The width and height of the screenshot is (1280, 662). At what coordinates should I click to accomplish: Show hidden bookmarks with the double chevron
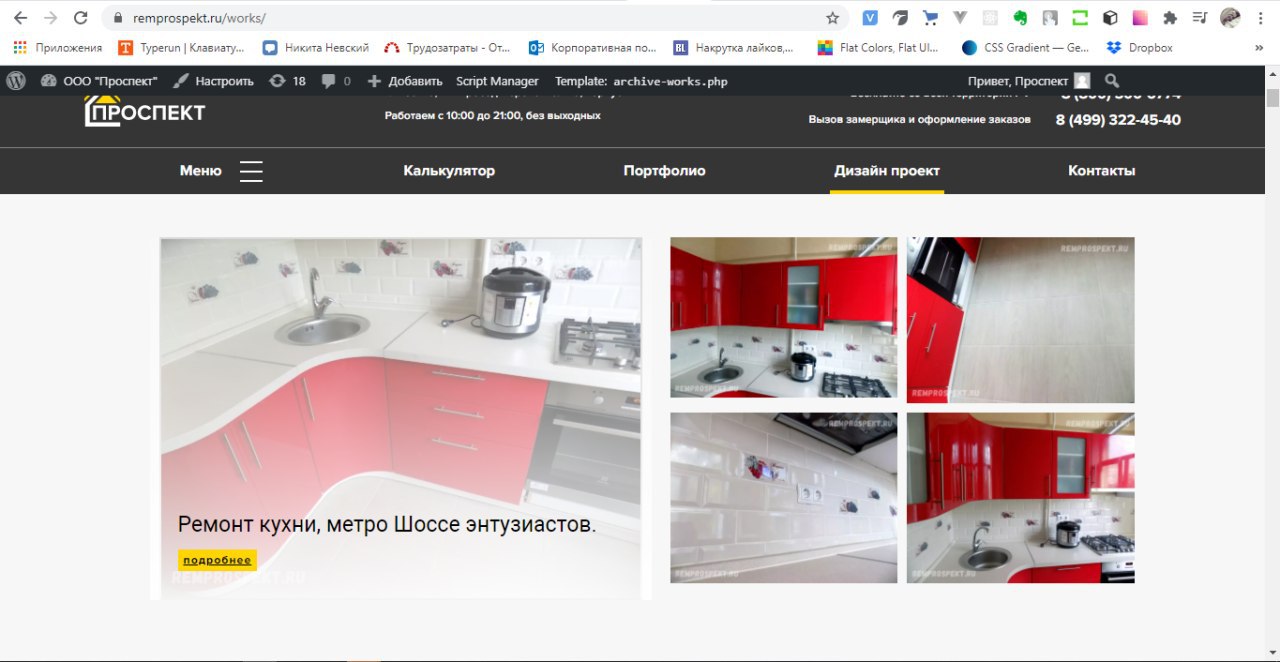[1259, 47]
